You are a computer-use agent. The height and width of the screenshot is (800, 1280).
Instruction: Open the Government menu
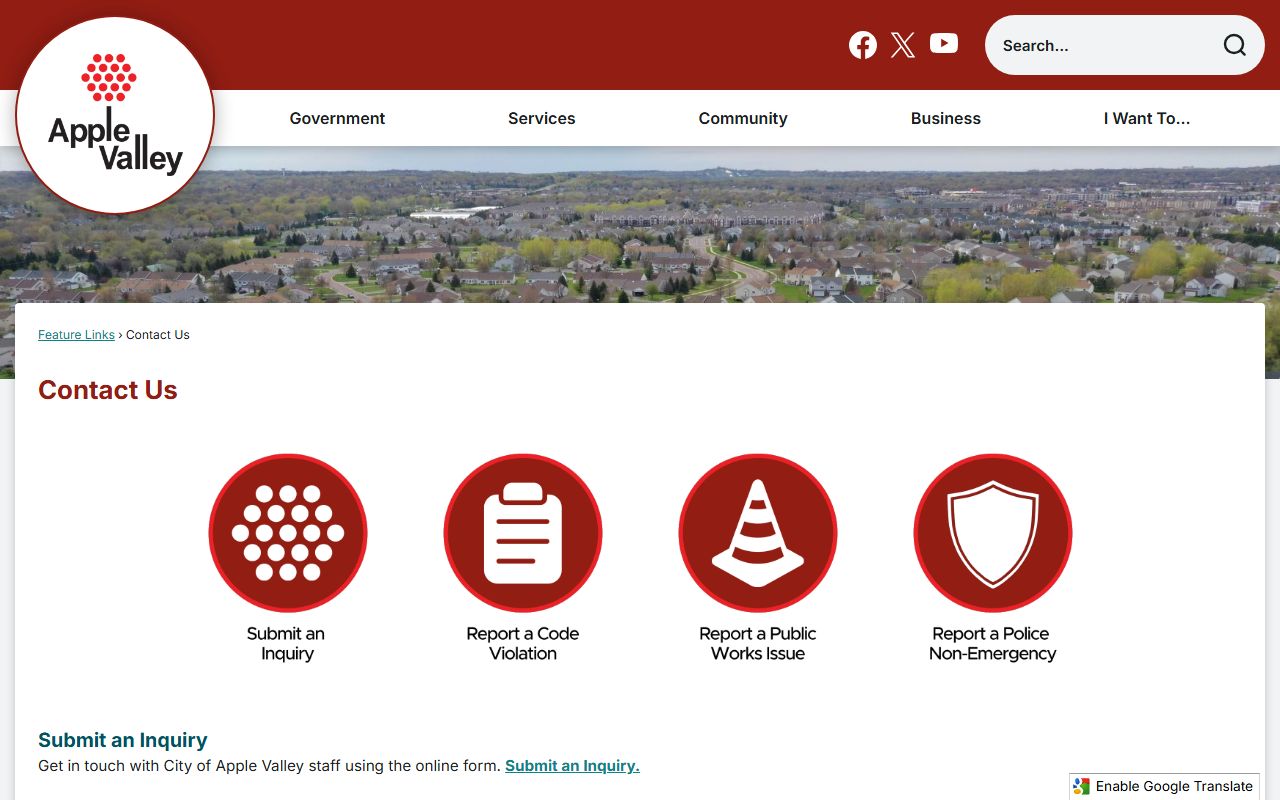(x=337, y=118)
